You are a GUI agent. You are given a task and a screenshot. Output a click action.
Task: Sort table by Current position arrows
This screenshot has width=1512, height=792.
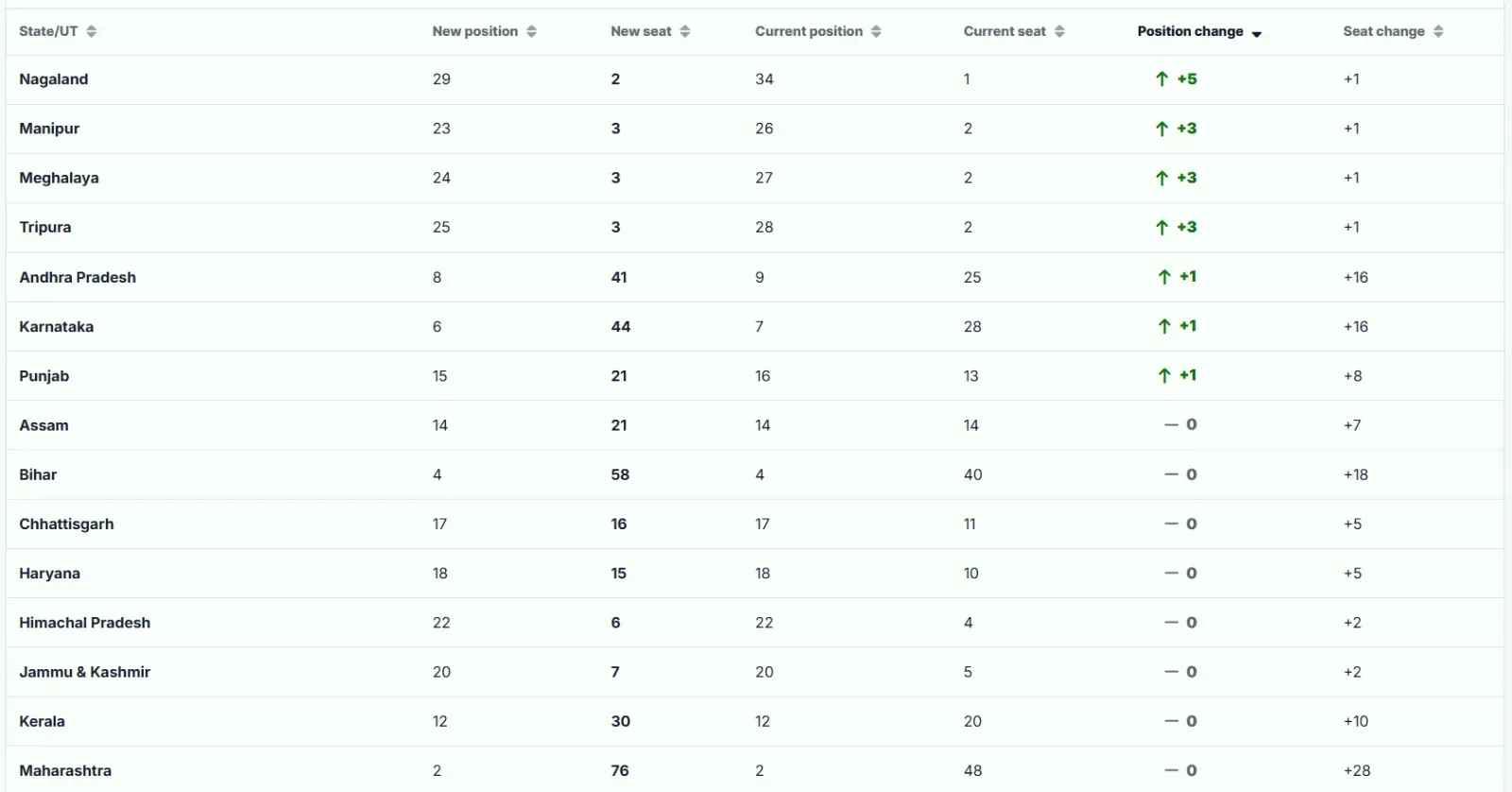(876, 31)
